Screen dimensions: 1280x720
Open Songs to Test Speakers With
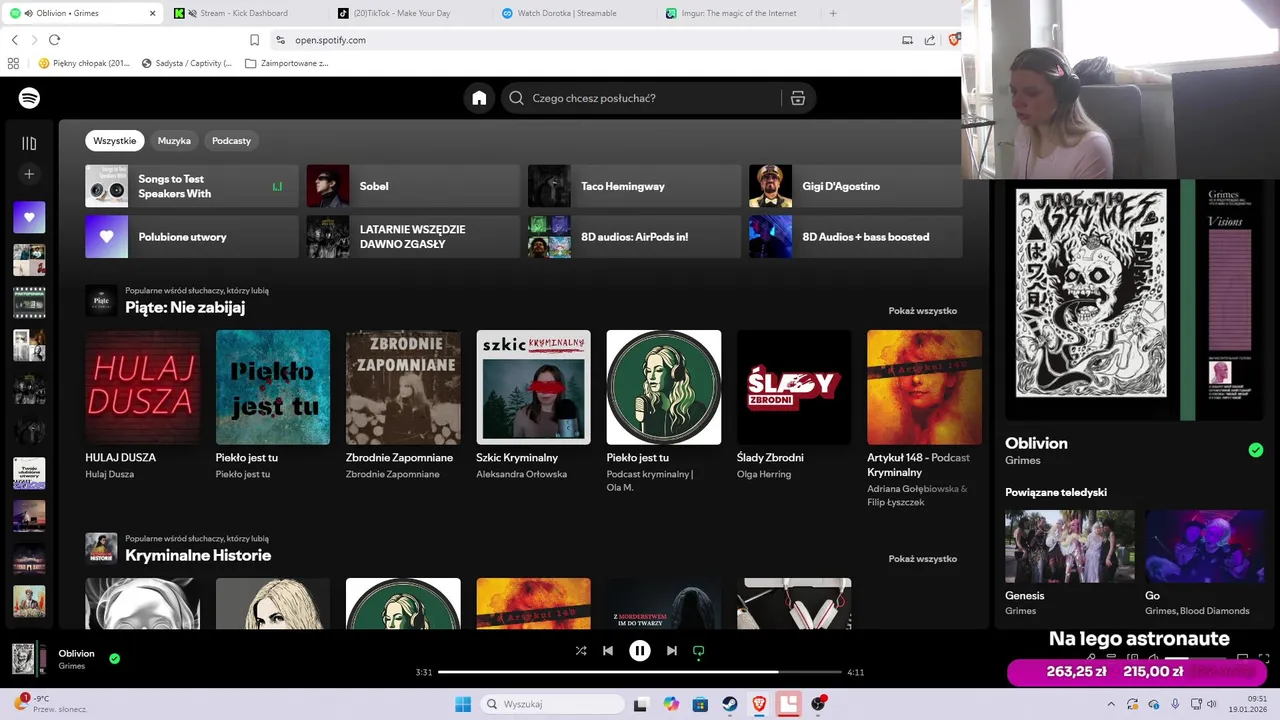pos(192,186)
